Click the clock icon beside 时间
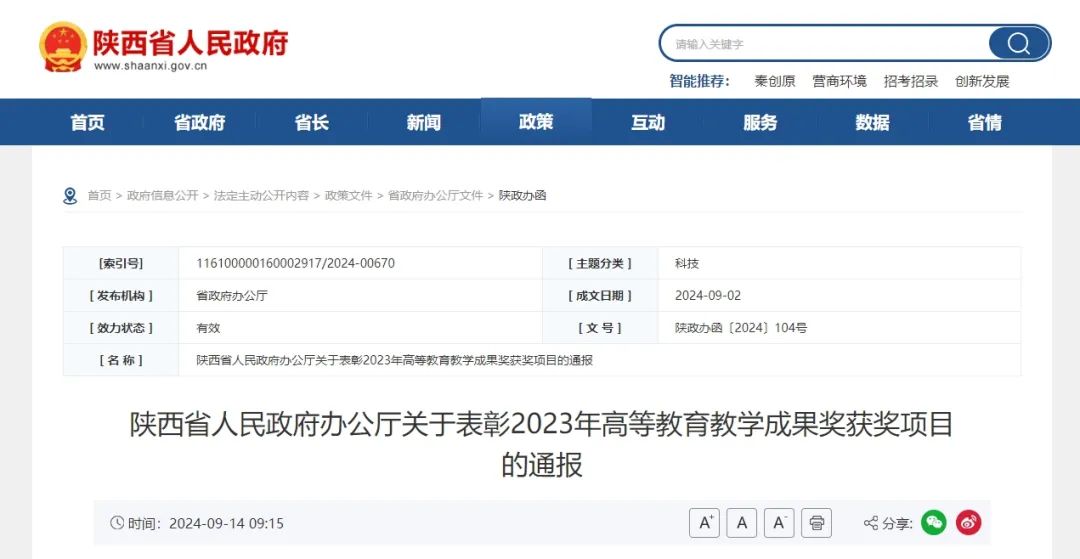This screenshot has height=559, width=1080. pyautogui.click(x=117, y=523)
